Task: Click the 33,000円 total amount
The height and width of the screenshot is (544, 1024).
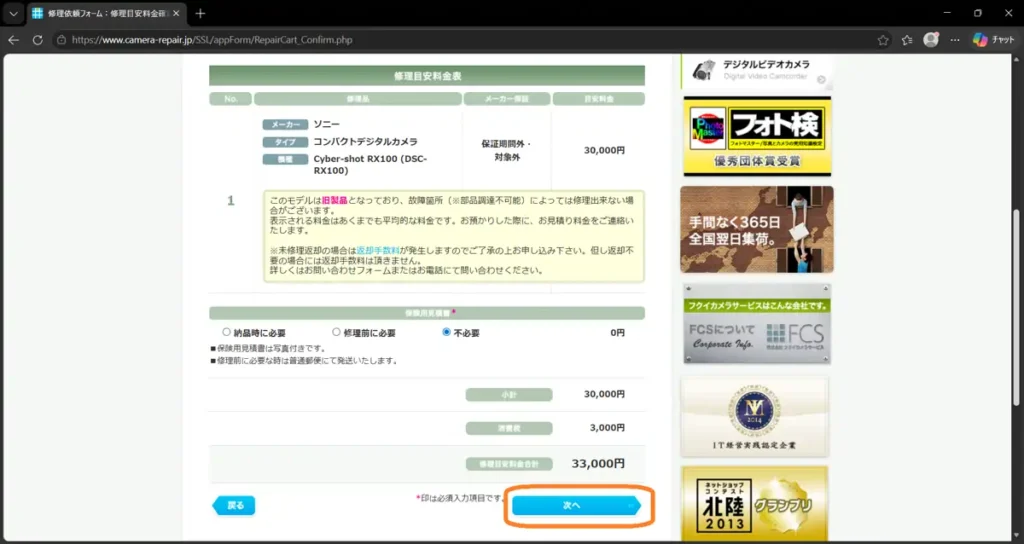Action: [598, 464]
